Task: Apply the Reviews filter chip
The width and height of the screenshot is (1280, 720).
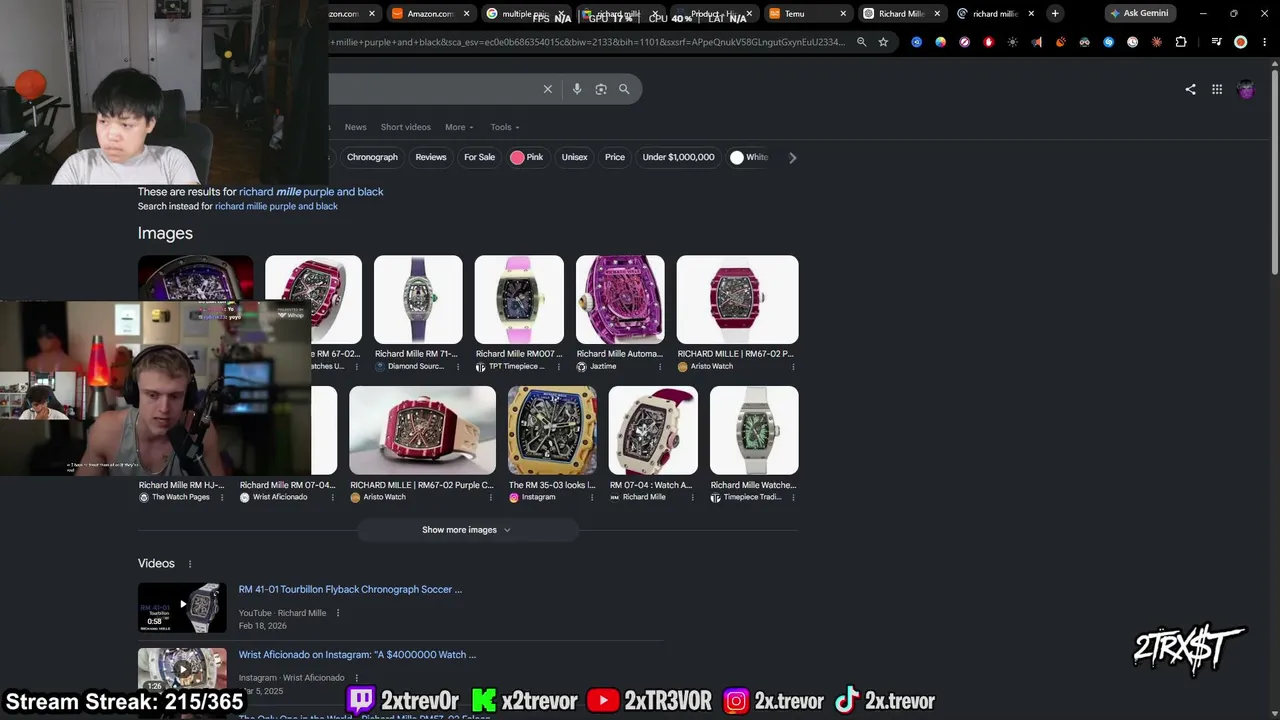Action: coord(431,157)
